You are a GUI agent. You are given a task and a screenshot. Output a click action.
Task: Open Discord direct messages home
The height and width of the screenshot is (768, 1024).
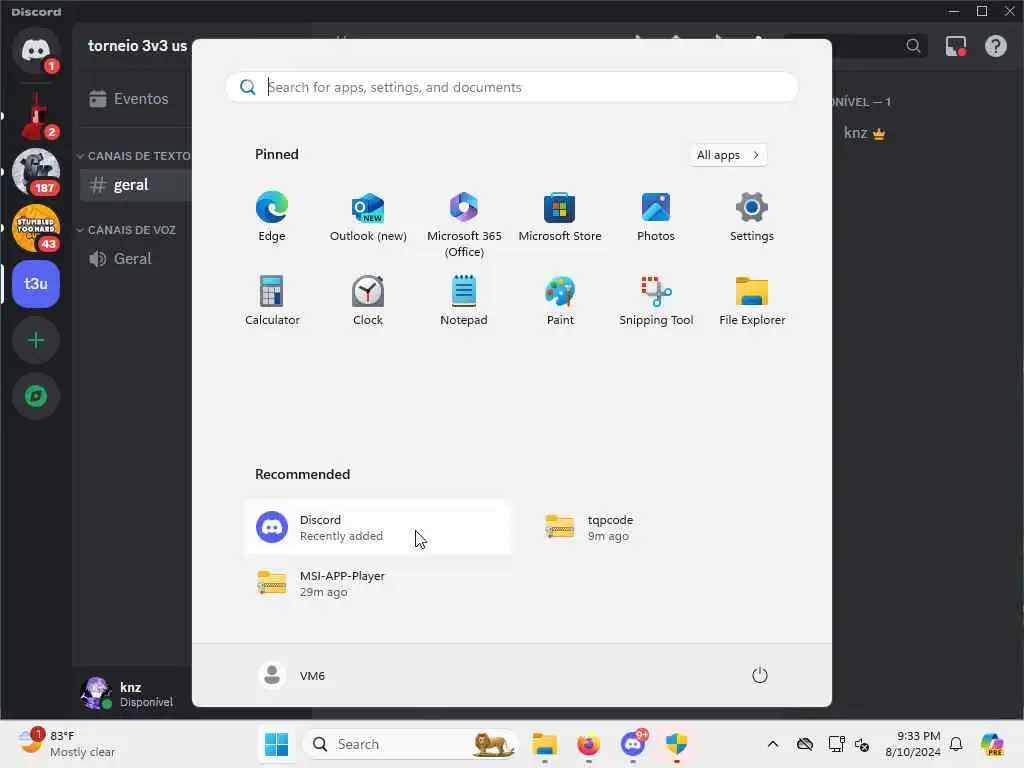pos(36,51)
